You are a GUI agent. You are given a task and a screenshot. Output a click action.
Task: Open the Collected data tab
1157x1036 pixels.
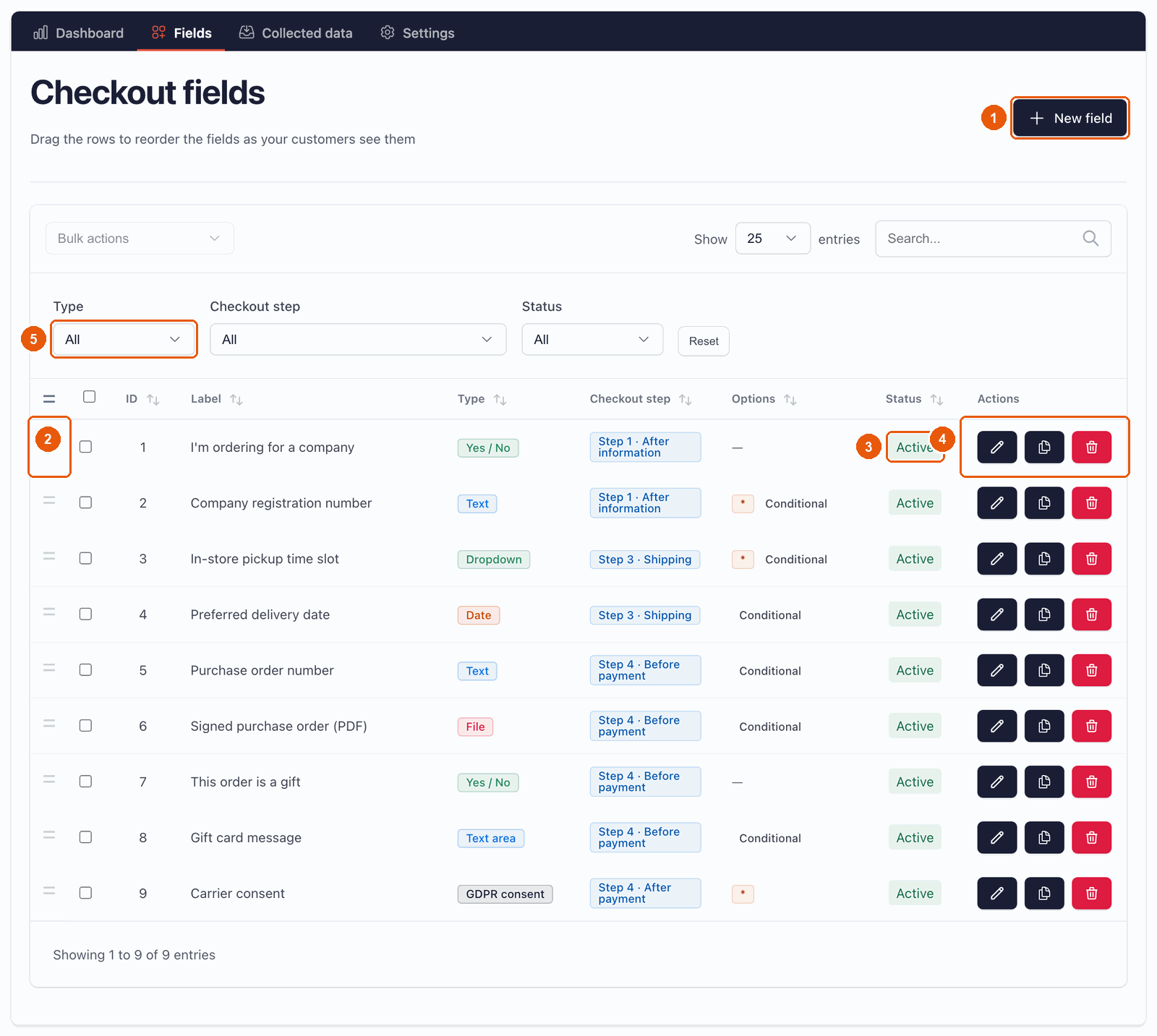(296, 33)
